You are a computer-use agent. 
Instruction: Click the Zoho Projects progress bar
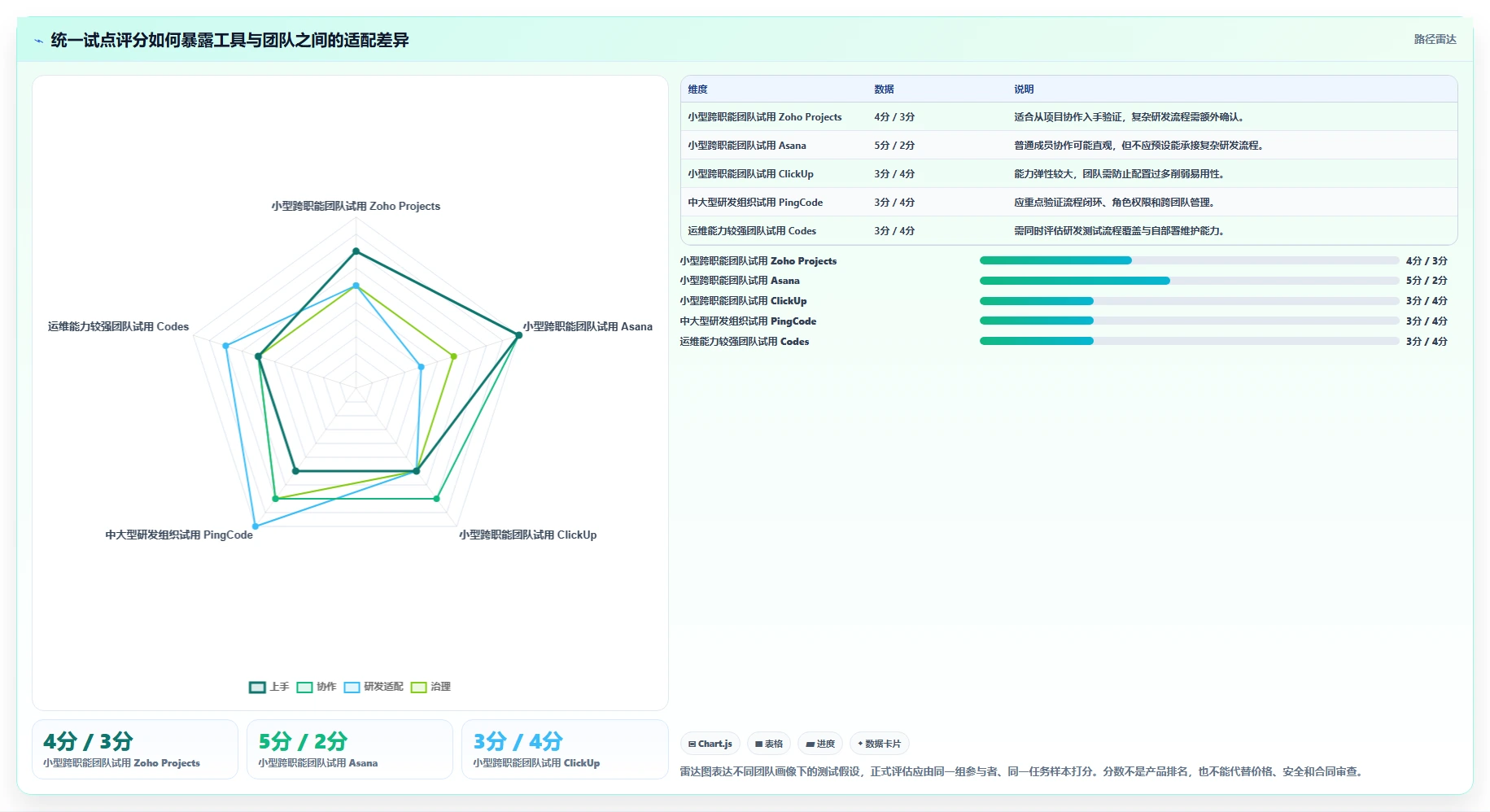(1189, 260)
